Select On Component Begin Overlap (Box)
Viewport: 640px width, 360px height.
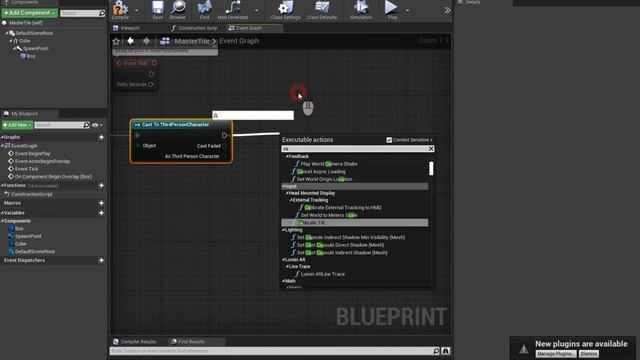[53, 177]
